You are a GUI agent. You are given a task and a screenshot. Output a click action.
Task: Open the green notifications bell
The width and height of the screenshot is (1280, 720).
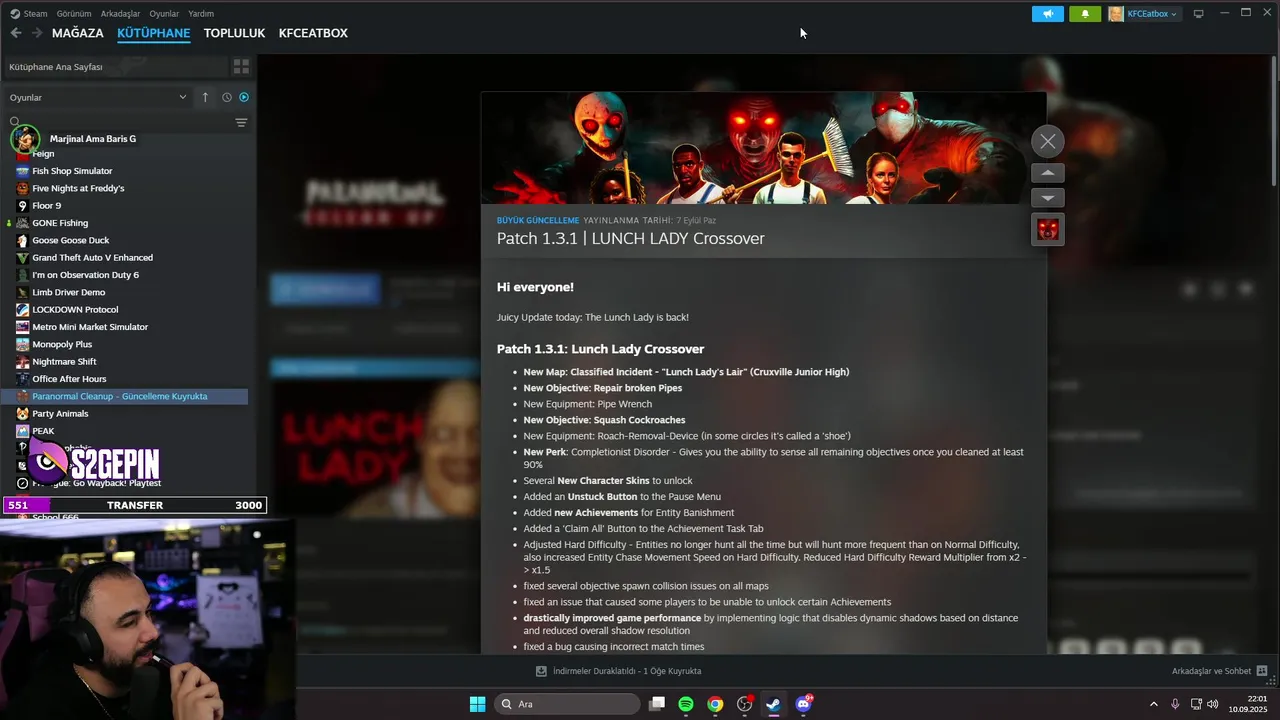[x=1085, y=14]
